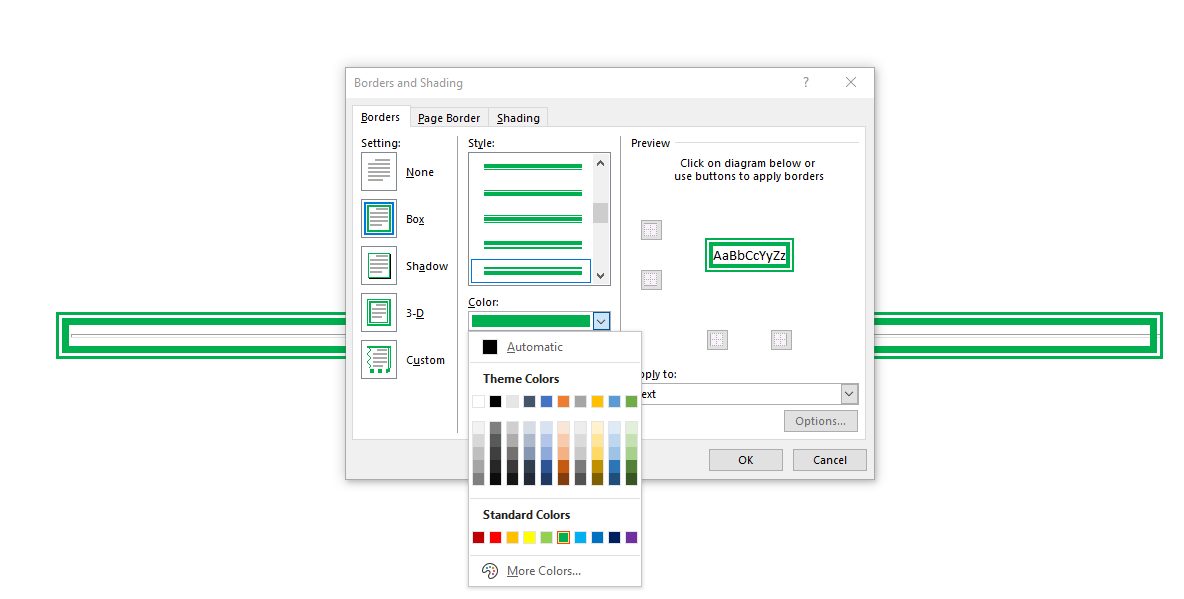Choose Purple in Standard Colors
1184x599 pixels.
[631, 537]
